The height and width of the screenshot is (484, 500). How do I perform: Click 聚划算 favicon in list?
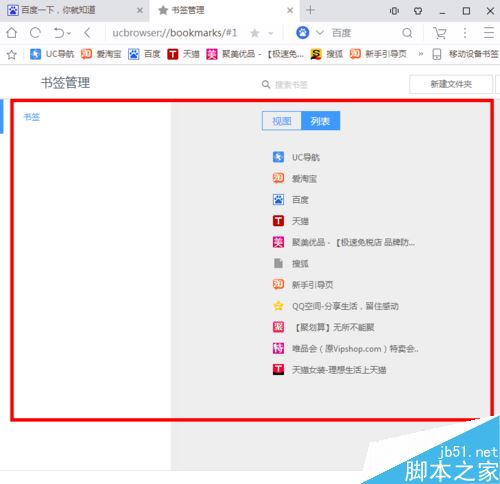[278, 327]
